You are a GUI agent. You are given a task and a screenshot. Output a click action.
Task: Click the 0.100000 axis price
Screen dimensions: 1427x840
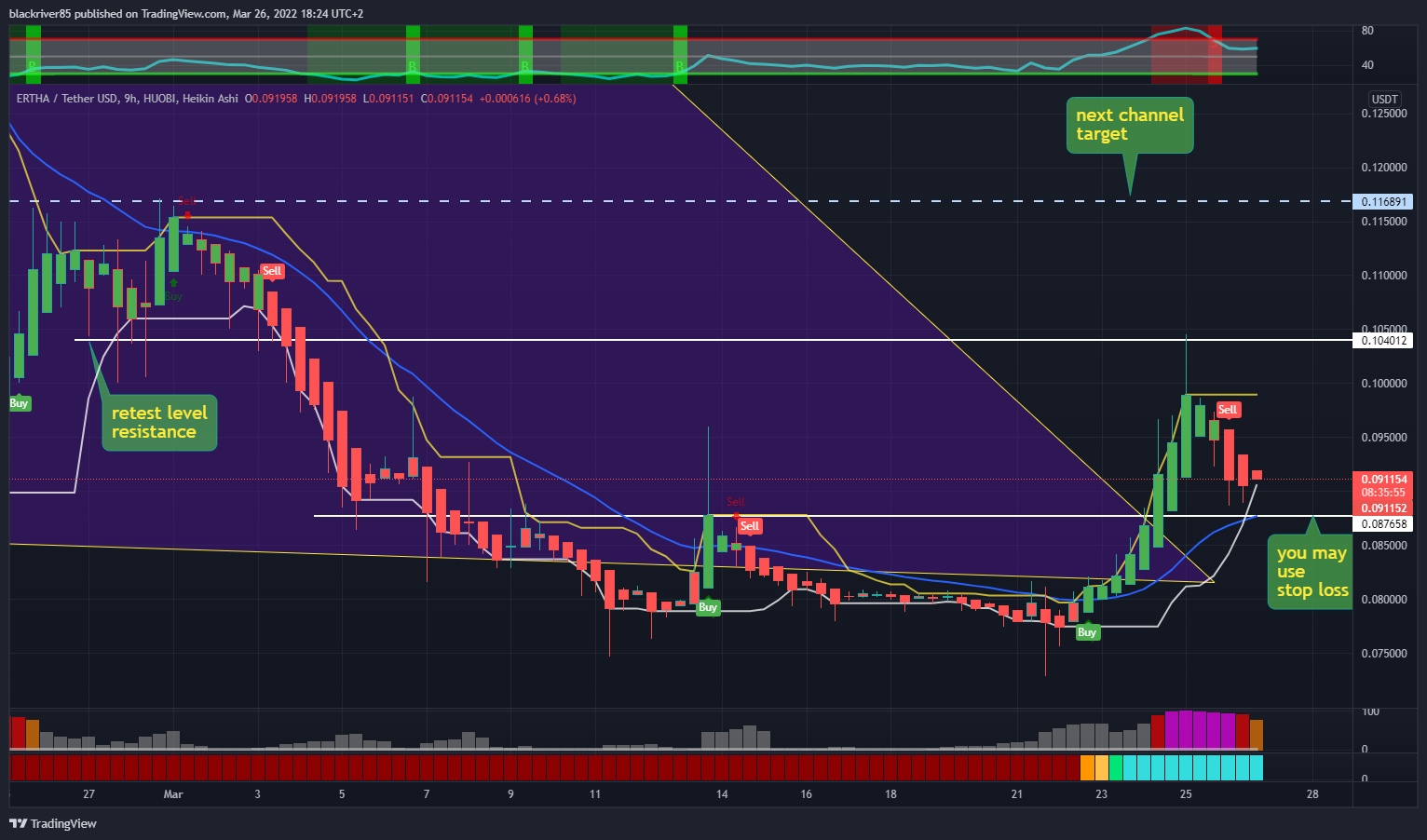tap(1384, 384)
